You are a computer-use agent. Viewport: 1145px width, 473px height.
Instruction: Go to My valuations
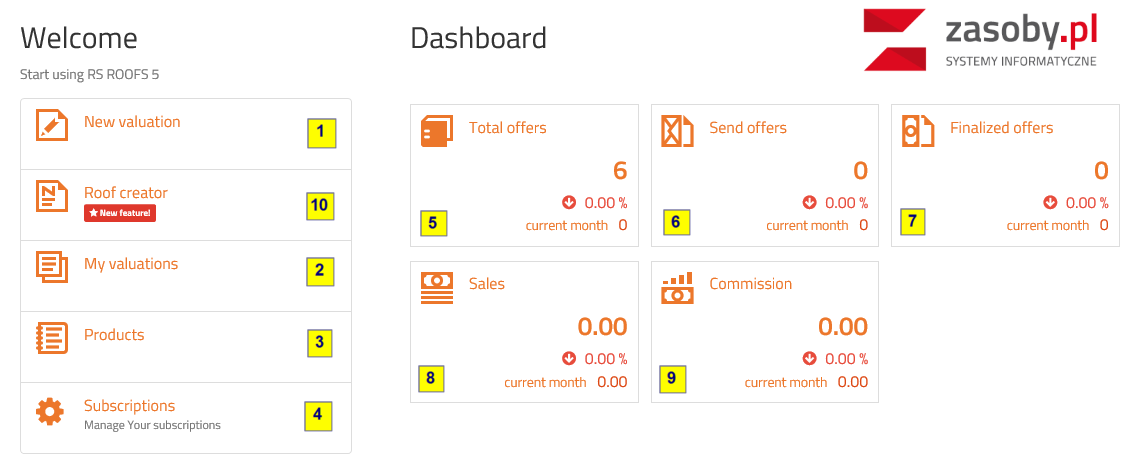pos(131,264)
